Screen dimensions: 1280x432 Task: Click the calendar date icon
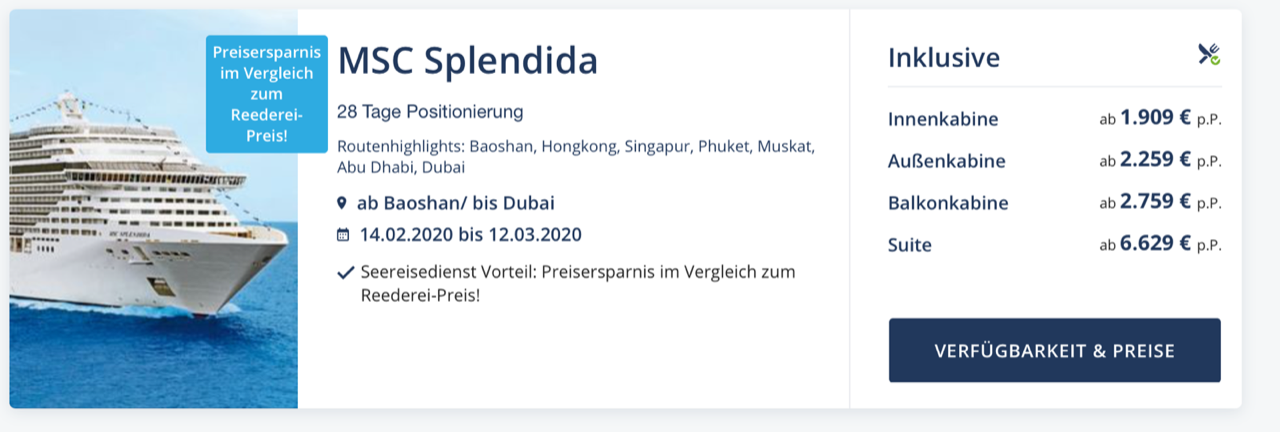(x=343, y=235)
